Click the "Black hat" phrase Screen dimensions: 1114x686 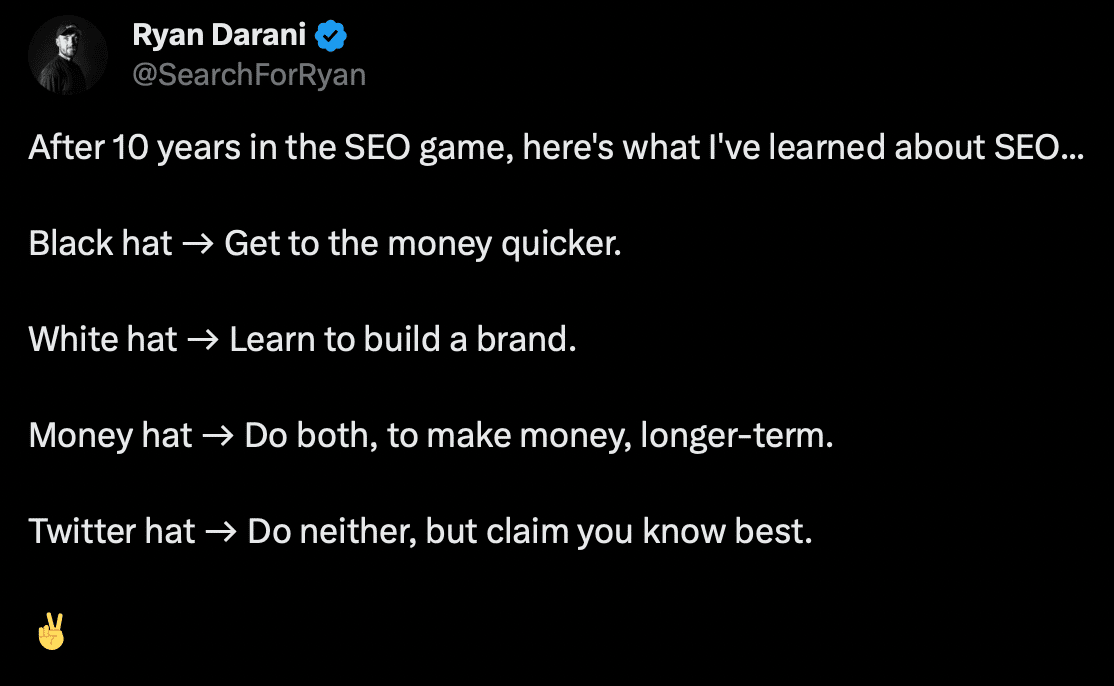(100, 244)
